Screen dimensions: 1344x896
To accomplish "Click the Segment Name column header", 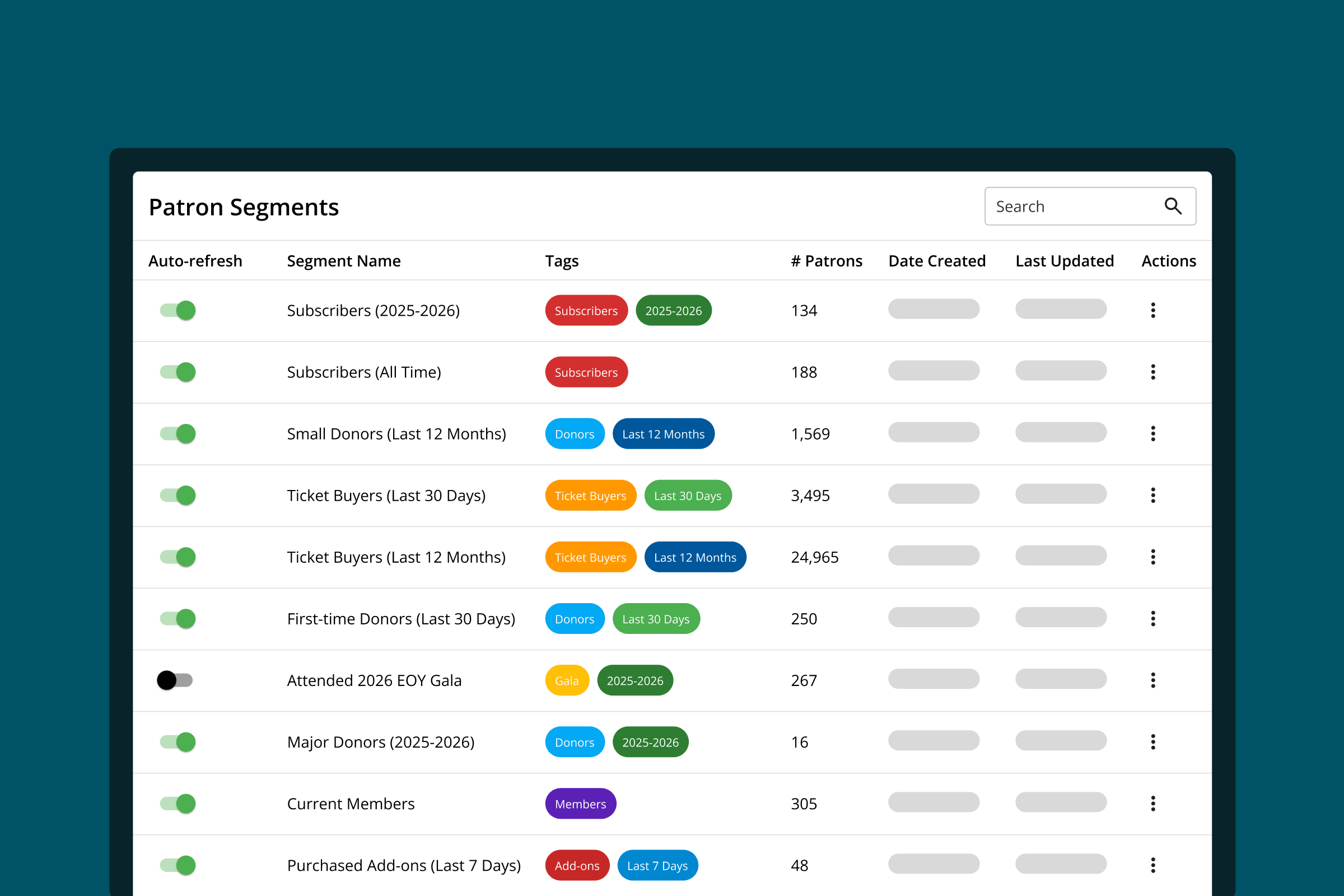I will click(x=344, y=261).
